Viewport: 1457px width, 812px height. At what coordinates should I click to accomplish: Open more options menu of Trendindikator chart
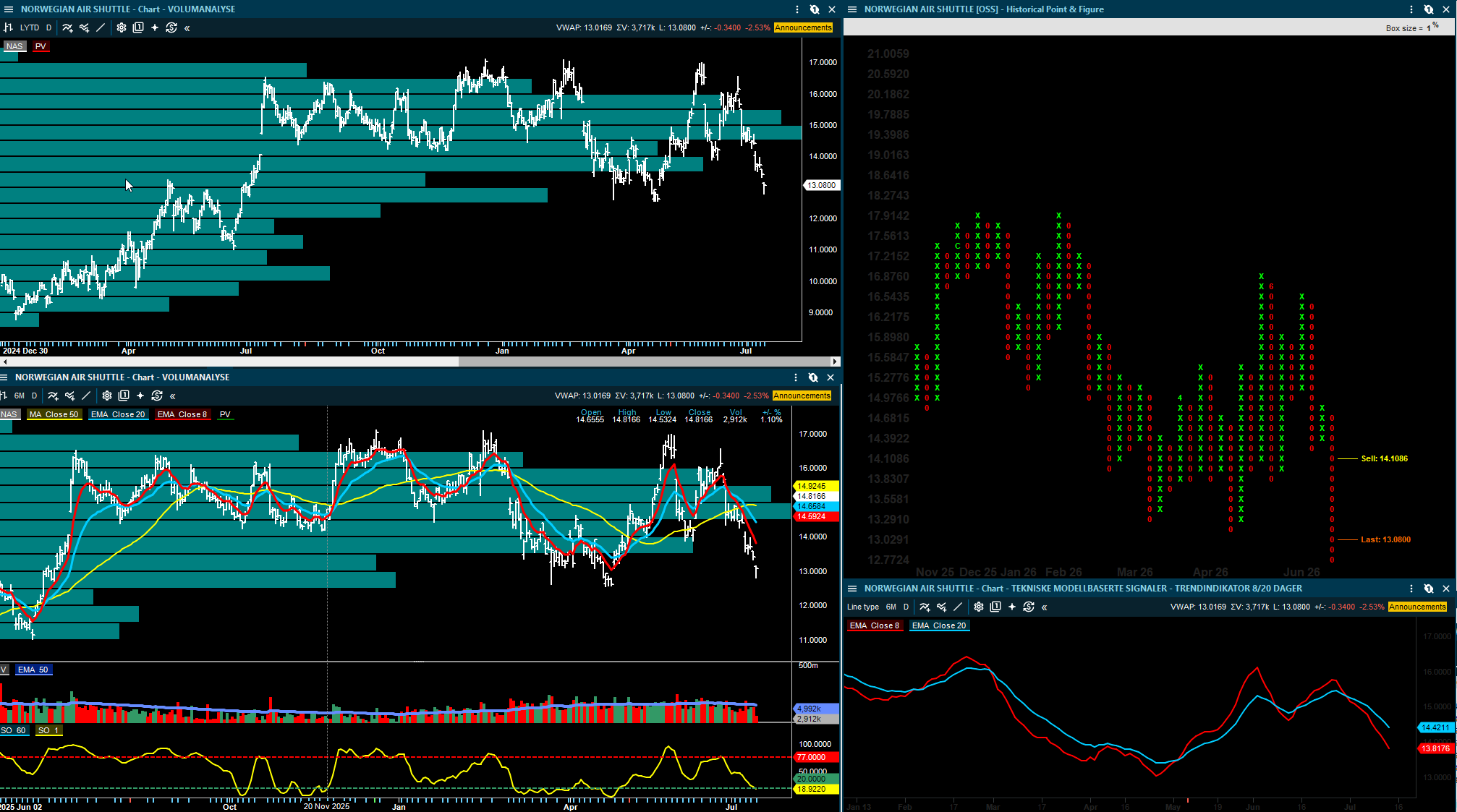click(x=1411, y=589)
